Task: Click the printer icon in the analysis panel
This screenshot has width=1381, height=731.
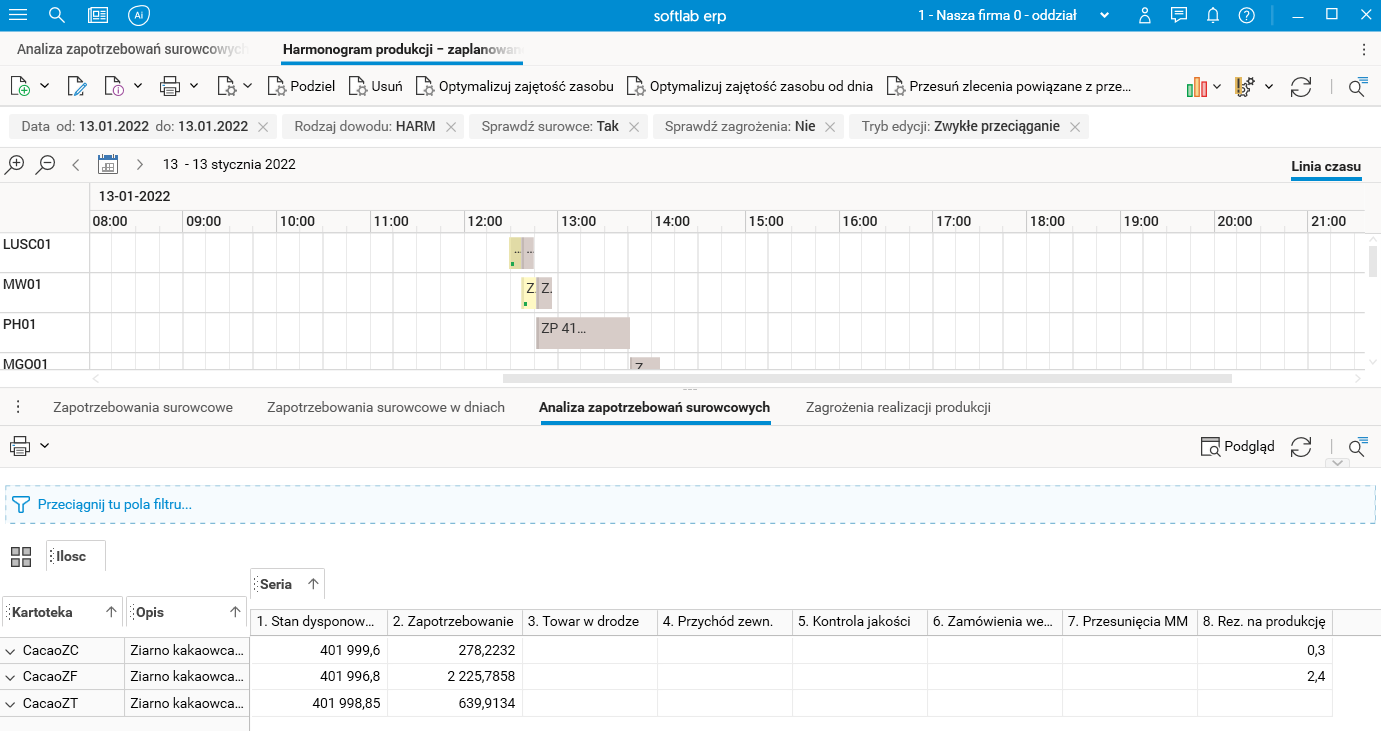Action: click(20, 446)
